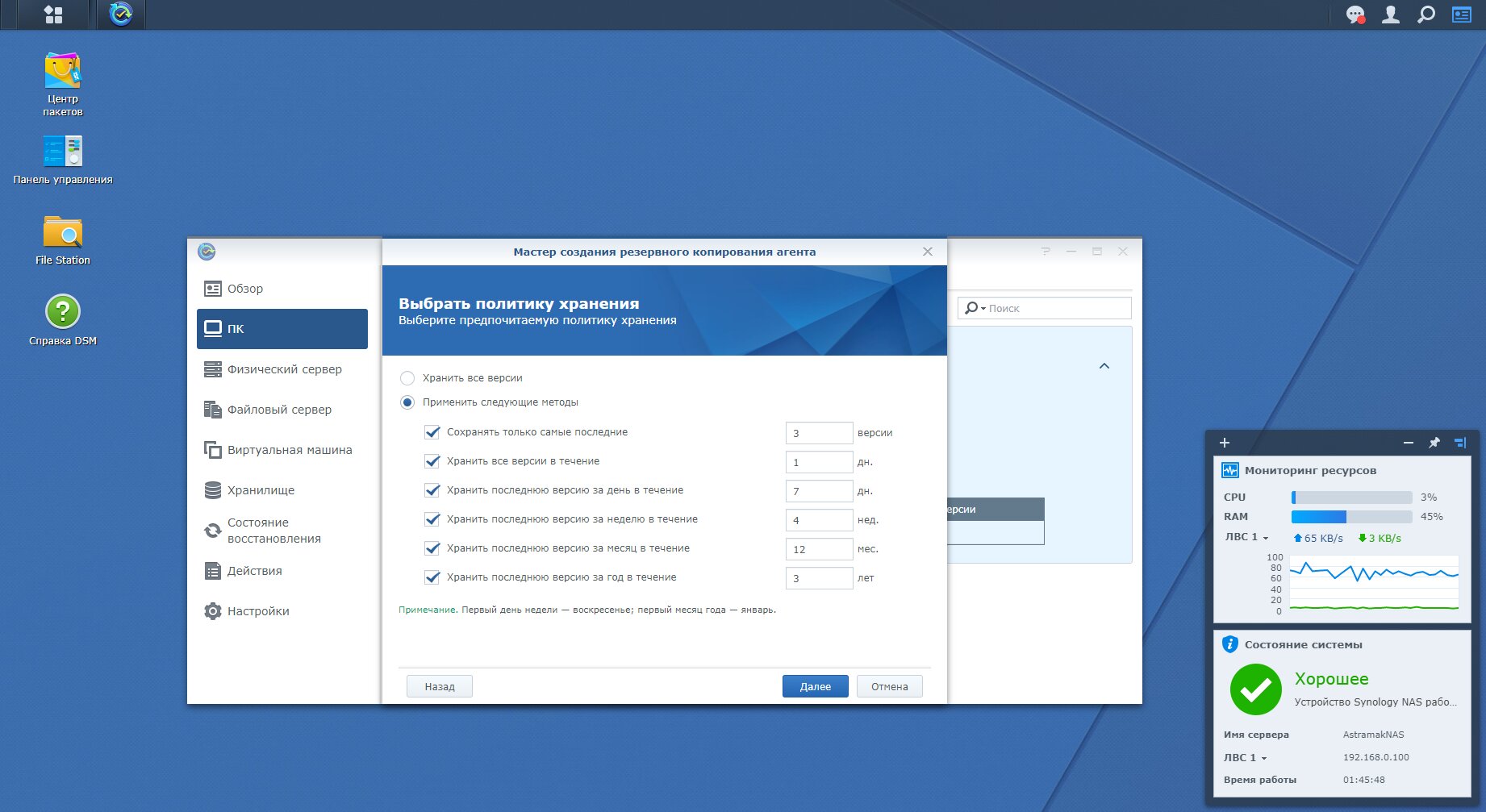Click the System Health info shield icon
The width and height of the screenshot is (1486, 812).
click(1230, 644)
